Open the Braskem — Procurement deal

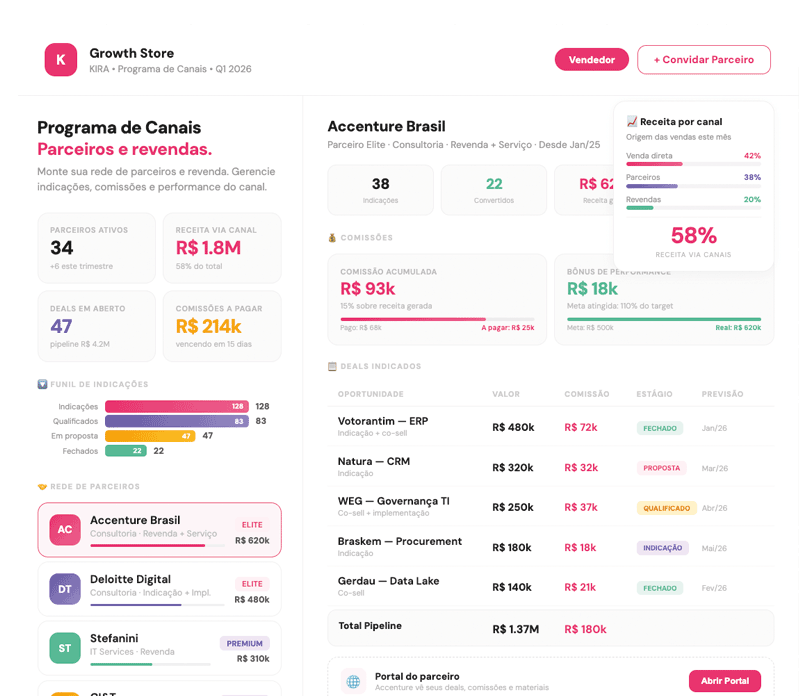(551, 547)
